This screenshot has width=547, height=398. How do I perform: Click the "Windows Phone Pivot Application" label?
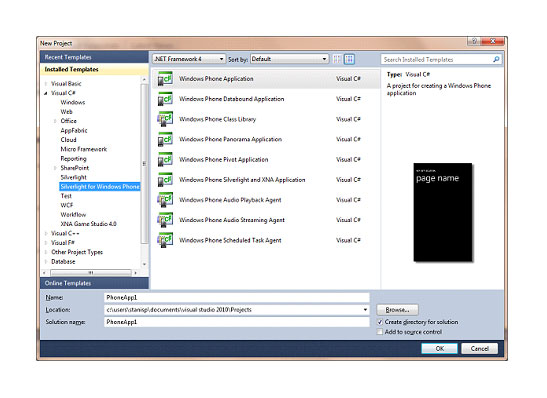click(x=224, y=159)
